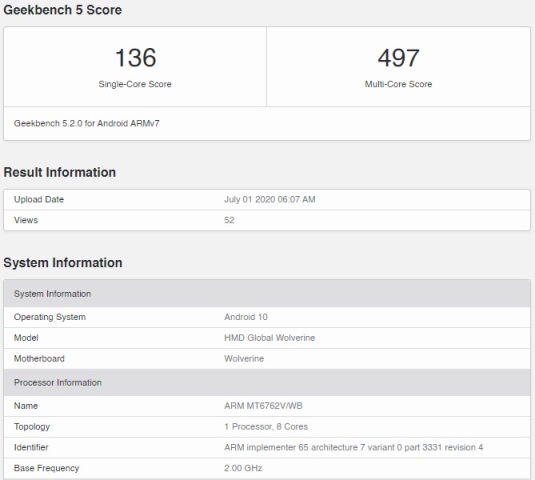Click the Geekbench 5.2.0 for Android ARMv7 text
535x480 pixels.
pyautogui.click(x=86, y=123)
